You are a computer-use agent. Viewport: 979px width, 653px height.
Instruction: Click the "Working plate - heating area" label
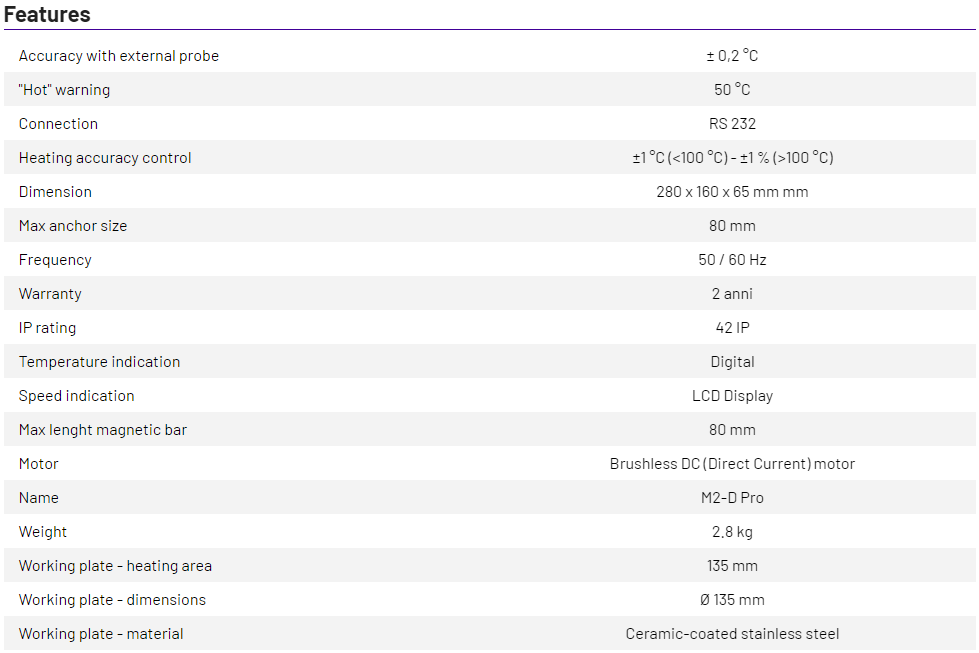(x=115, y=566)
